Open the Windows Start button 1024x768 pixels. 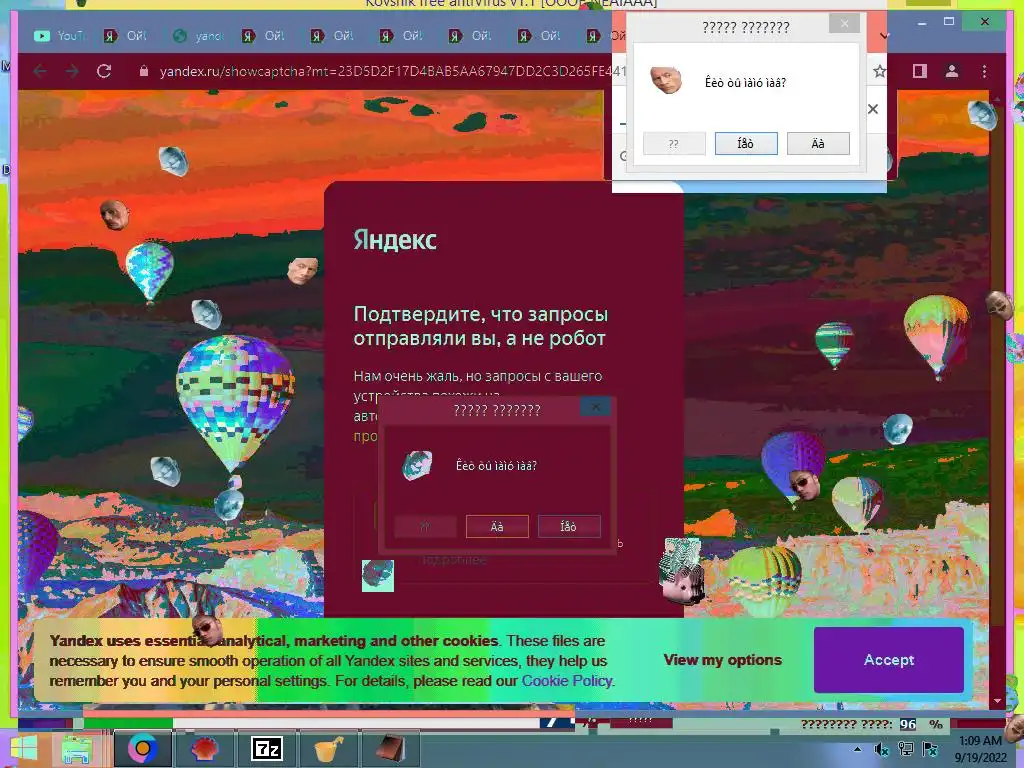click(24, 749)
